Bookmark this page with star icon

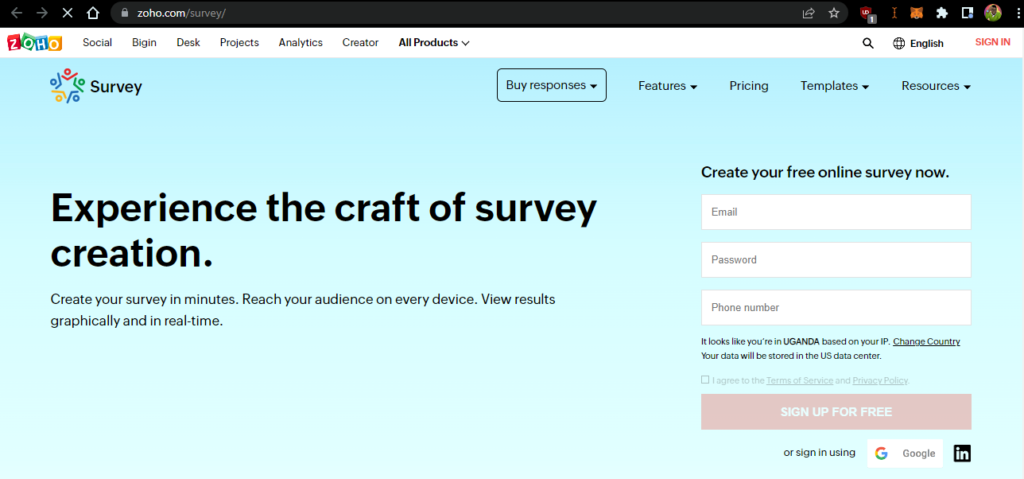point(833,12)
